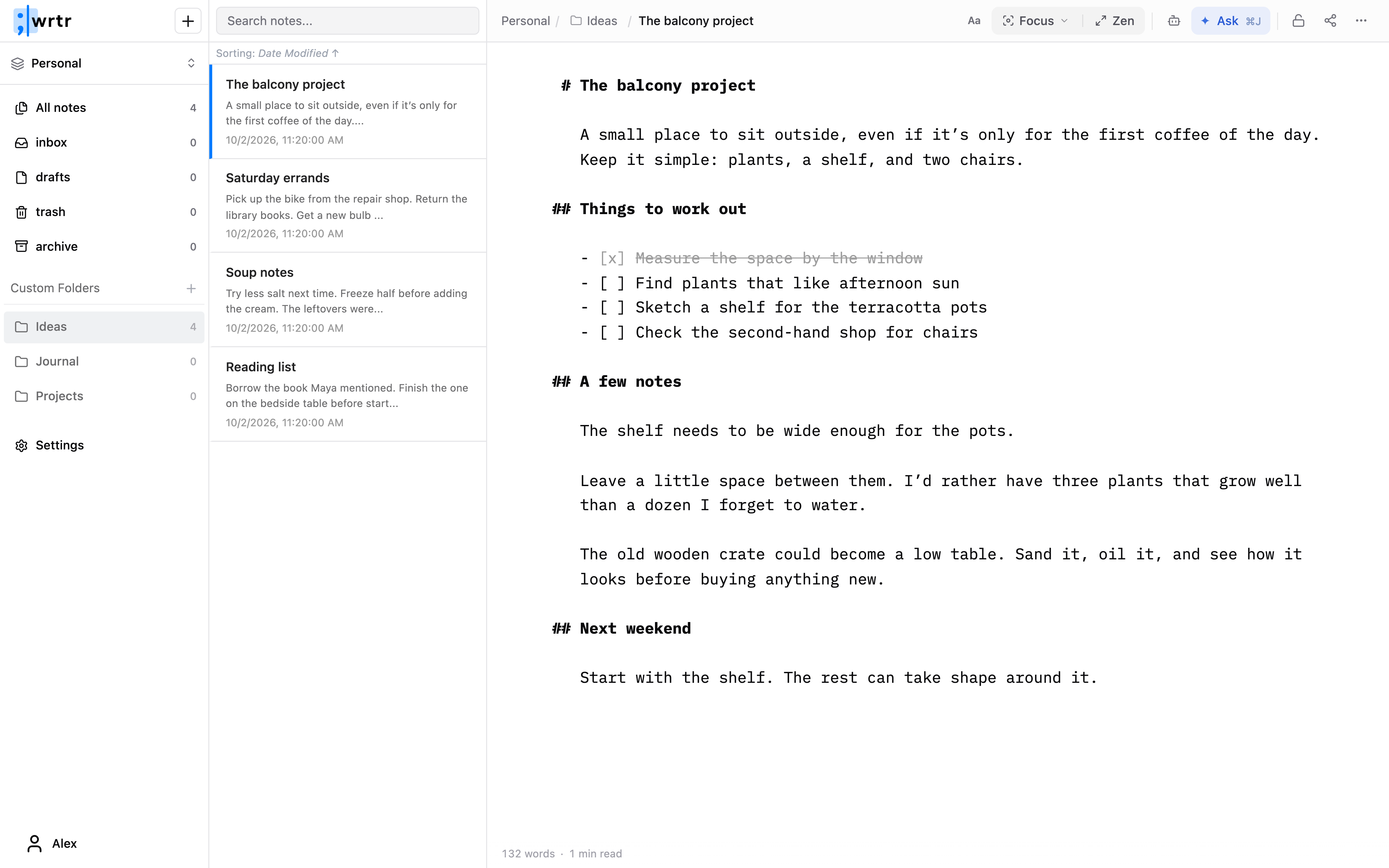
Task: Add a custom folder with the plus icon
Action: click(x=191, y=288)
